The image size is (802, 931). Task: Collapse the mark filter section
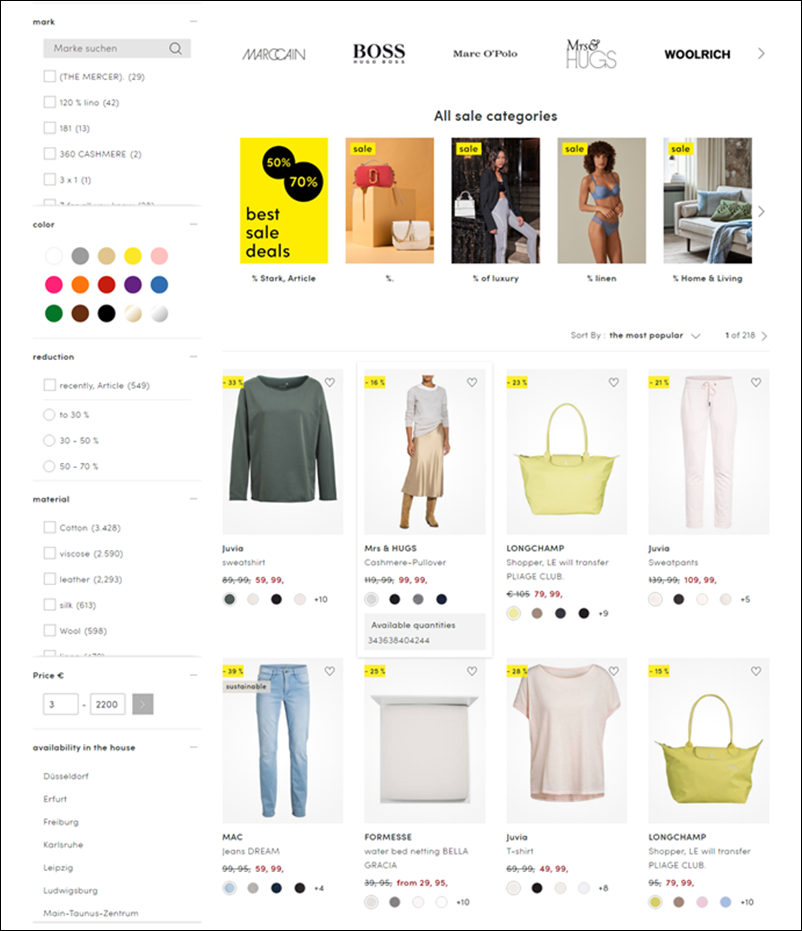[x=194, y=21]
